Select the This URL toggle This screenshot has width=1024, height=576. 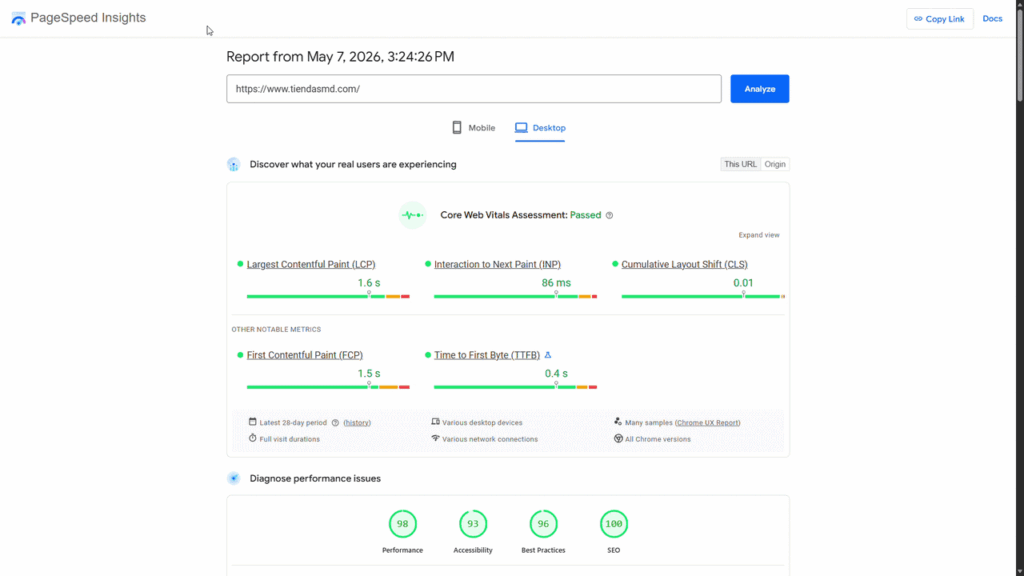point(740,164)
